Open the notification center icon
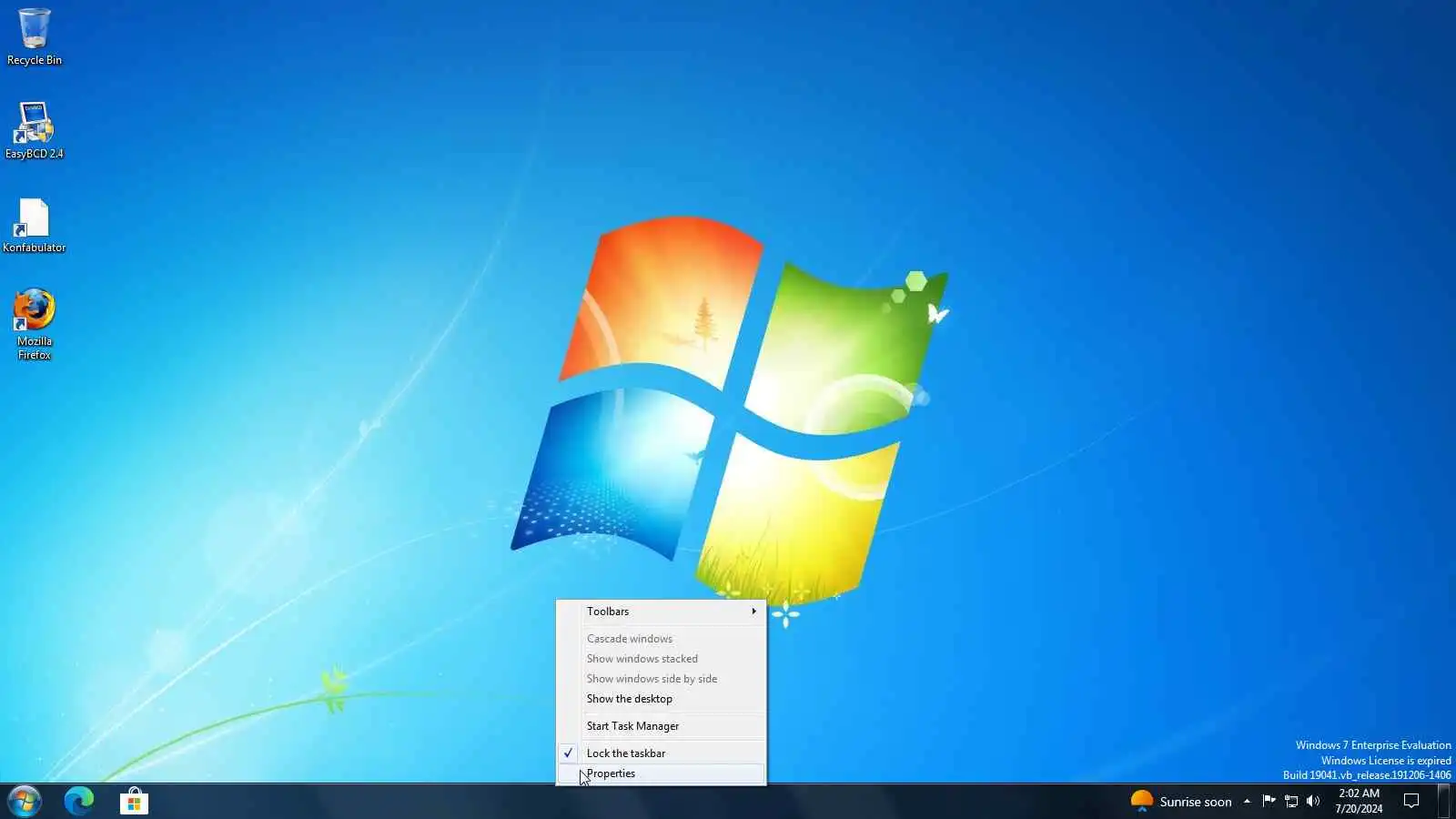The width and height of the screenshot is (1456, 819). pyautogui.click(x=1411, y=801)
